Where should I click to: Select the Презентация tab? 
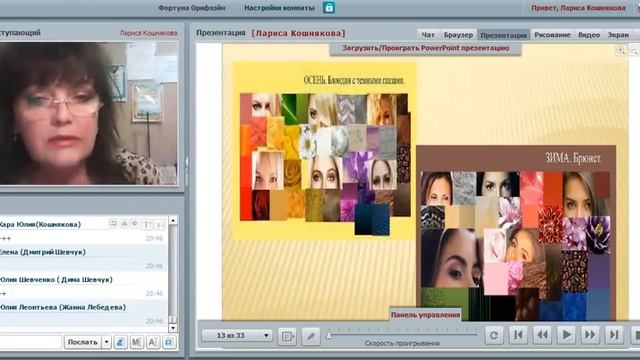(503, 35)
